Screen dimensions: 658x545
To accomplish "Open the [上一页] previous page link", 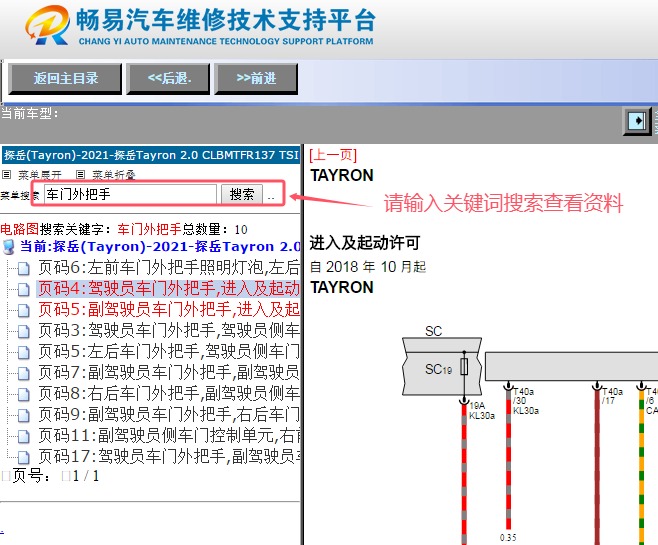I will [x=333, y=155].
